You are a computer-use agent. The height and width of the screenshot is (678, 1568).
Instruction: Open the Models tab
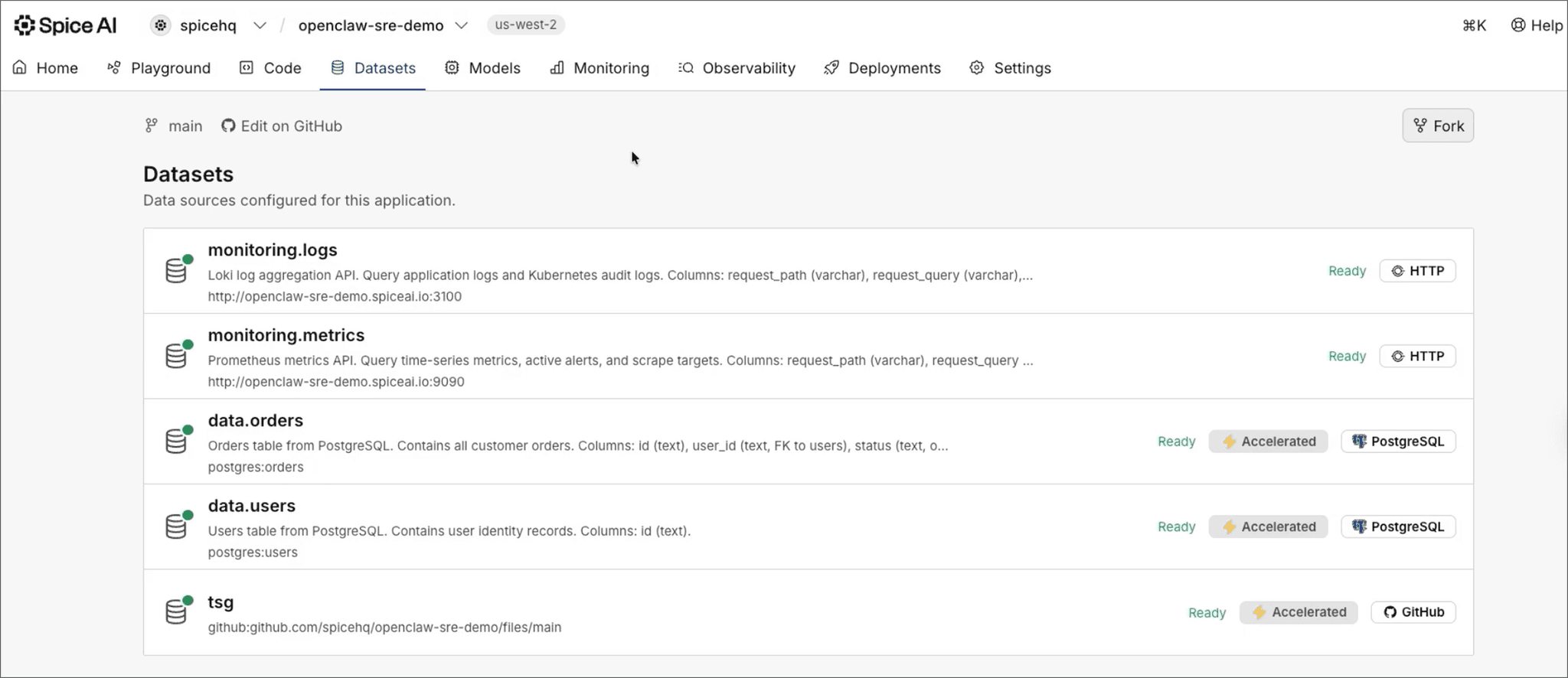pyautogui.click(x=482, y=68)
